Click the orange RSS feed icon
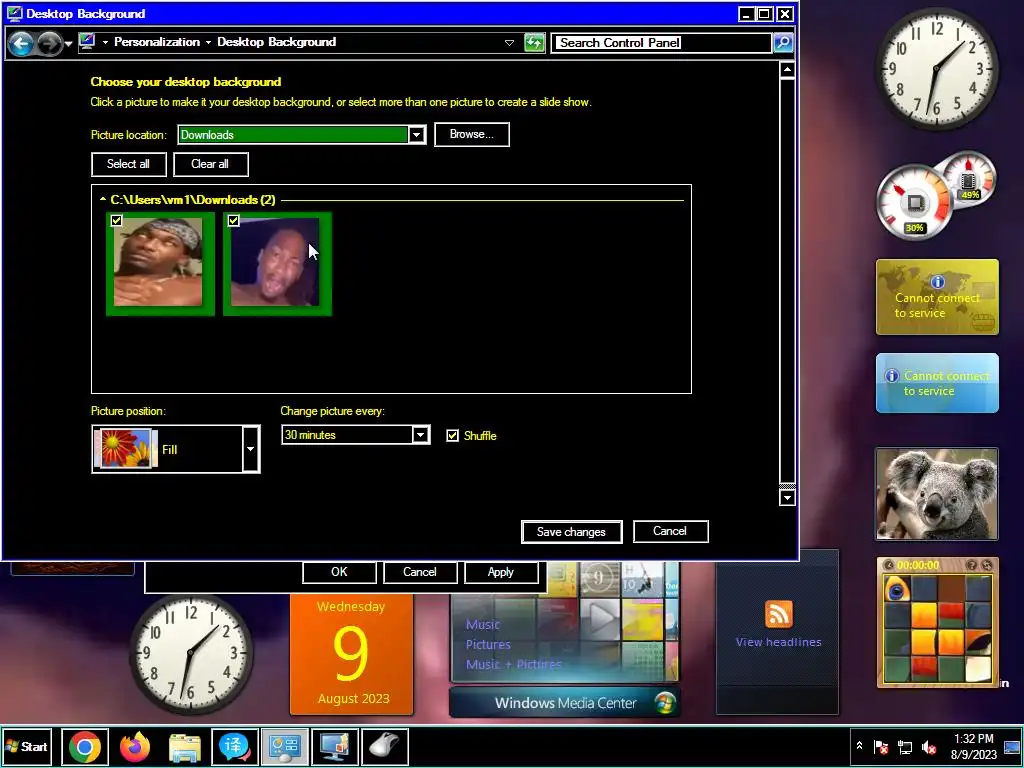Screen dimensions: 1024x768 click(778, 614)
